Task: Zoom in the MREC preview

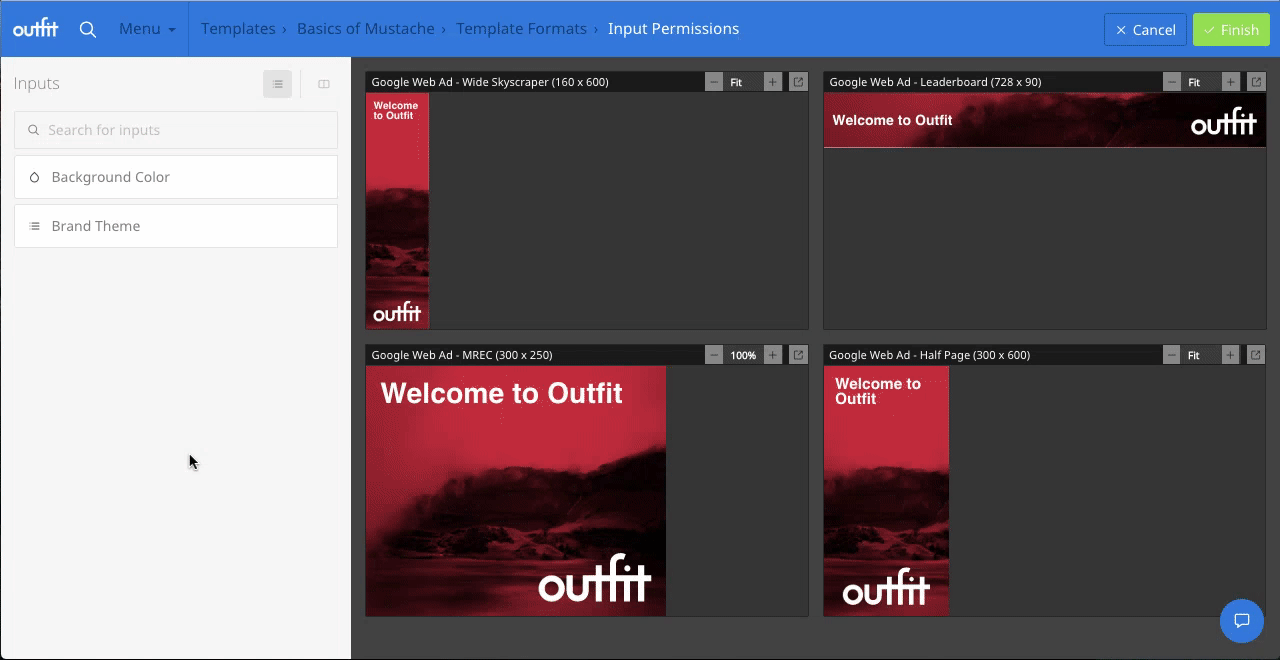Action: pyautogui.click(x=772, y=355)
